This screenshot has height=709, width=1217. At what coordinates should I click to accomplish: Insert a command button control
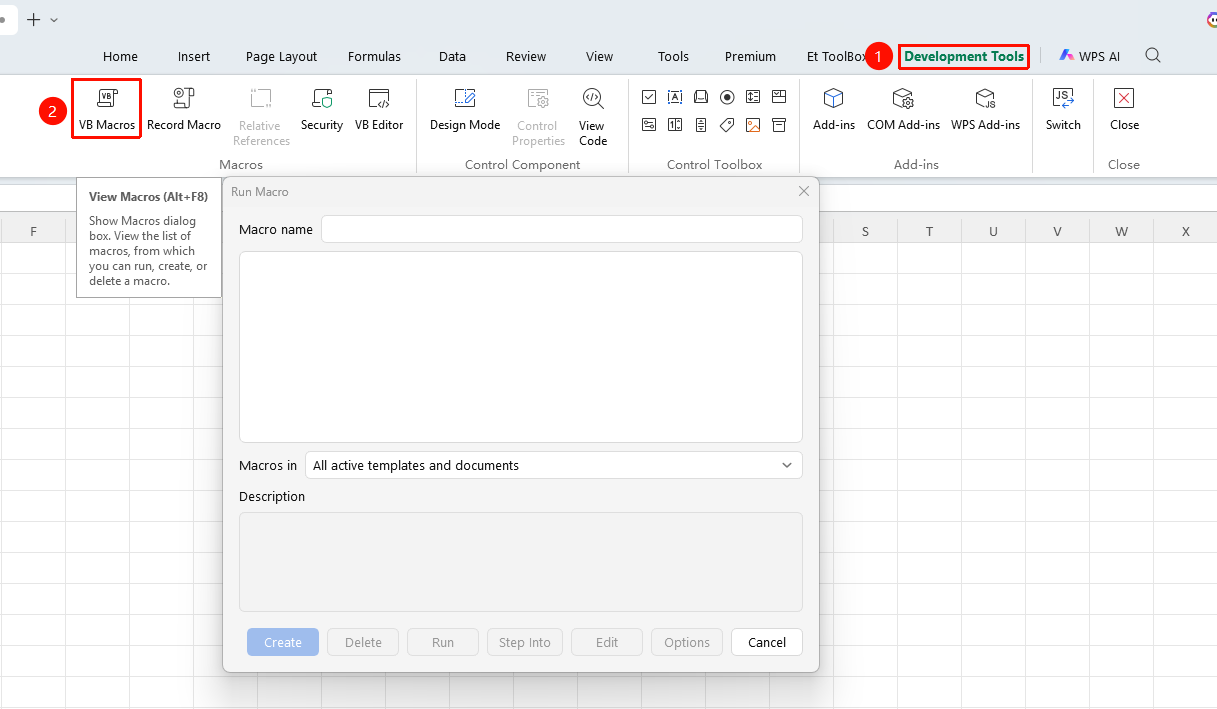pos(701,97)
